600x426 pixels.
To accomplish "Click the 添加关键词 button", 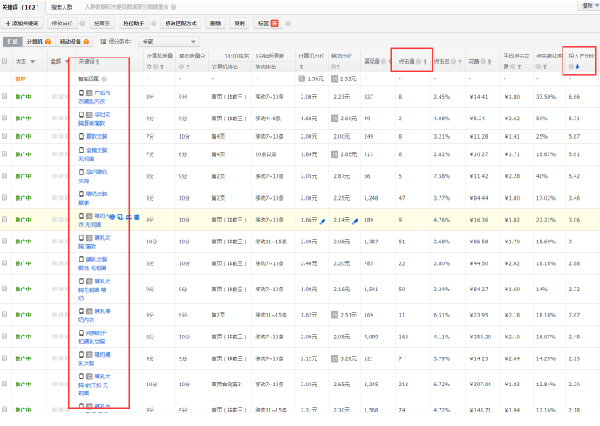I will click(24, 22).
